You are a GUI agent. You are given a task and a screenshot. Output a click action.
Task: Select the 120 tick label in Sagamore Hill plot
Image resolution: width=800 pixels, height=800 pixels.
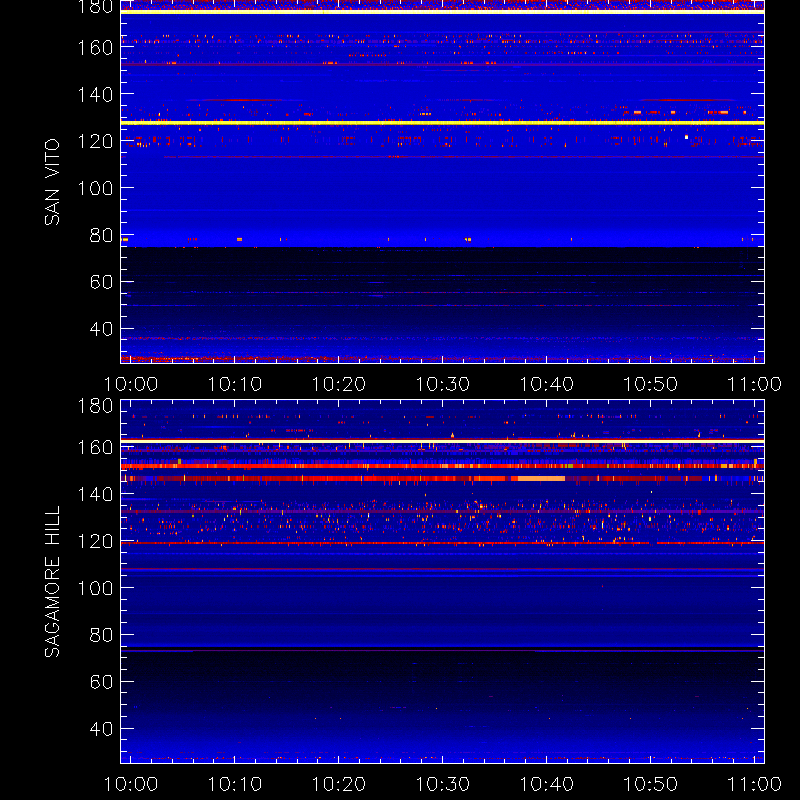(95, 541)
